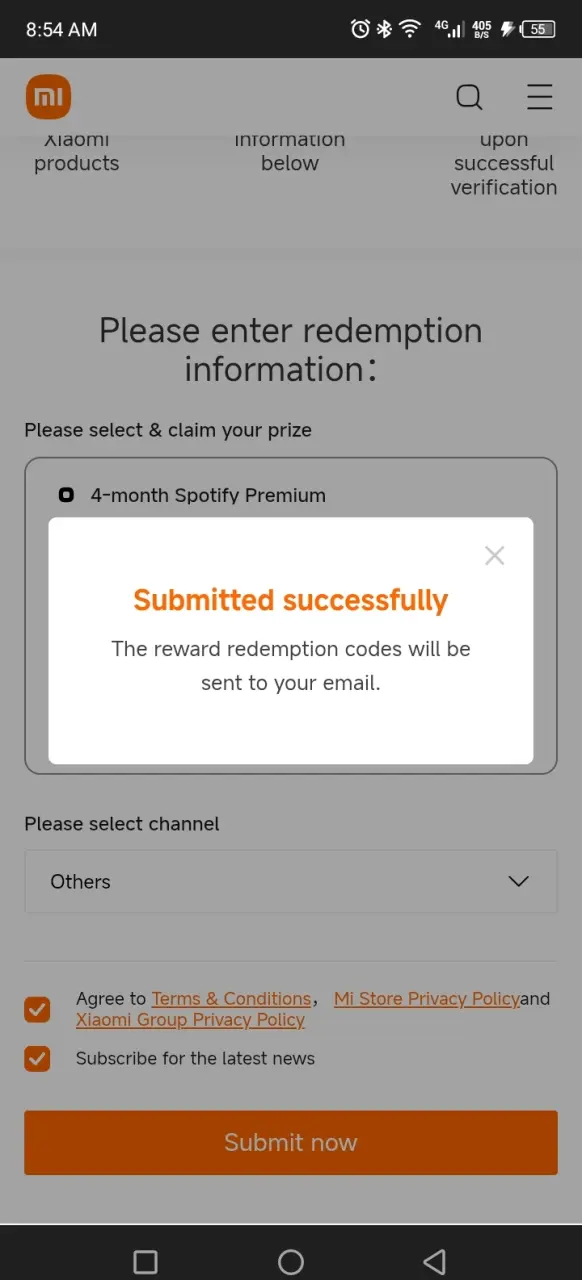This screenshot has width=582, height=1280.
Task: Click the channel dropdown chevron arrow
Action: coord(518,882)
